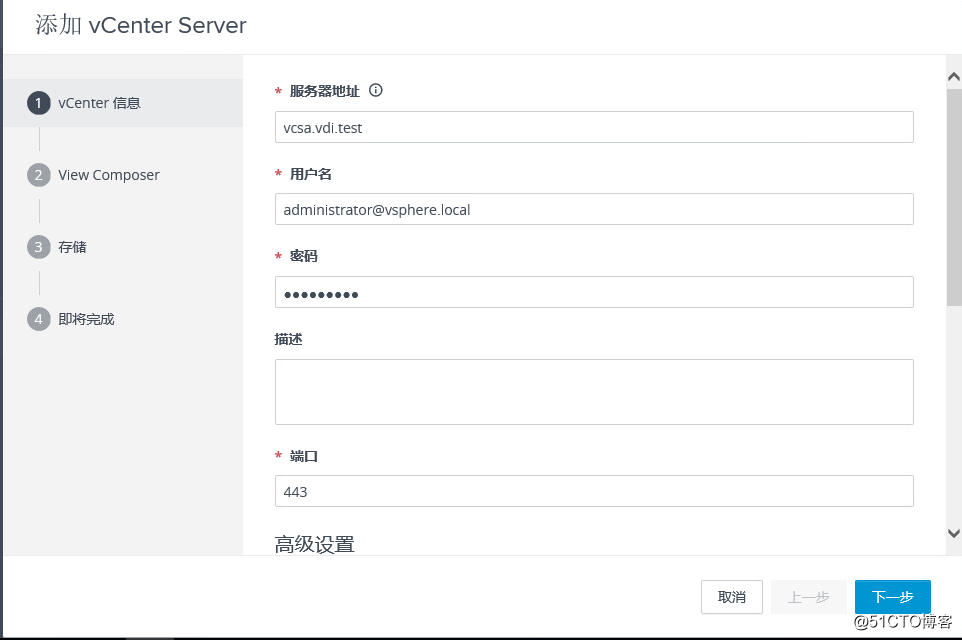This screenshot has width=962, height=640.
Task: Focus the 用户名 field
Action: (594, 209)
